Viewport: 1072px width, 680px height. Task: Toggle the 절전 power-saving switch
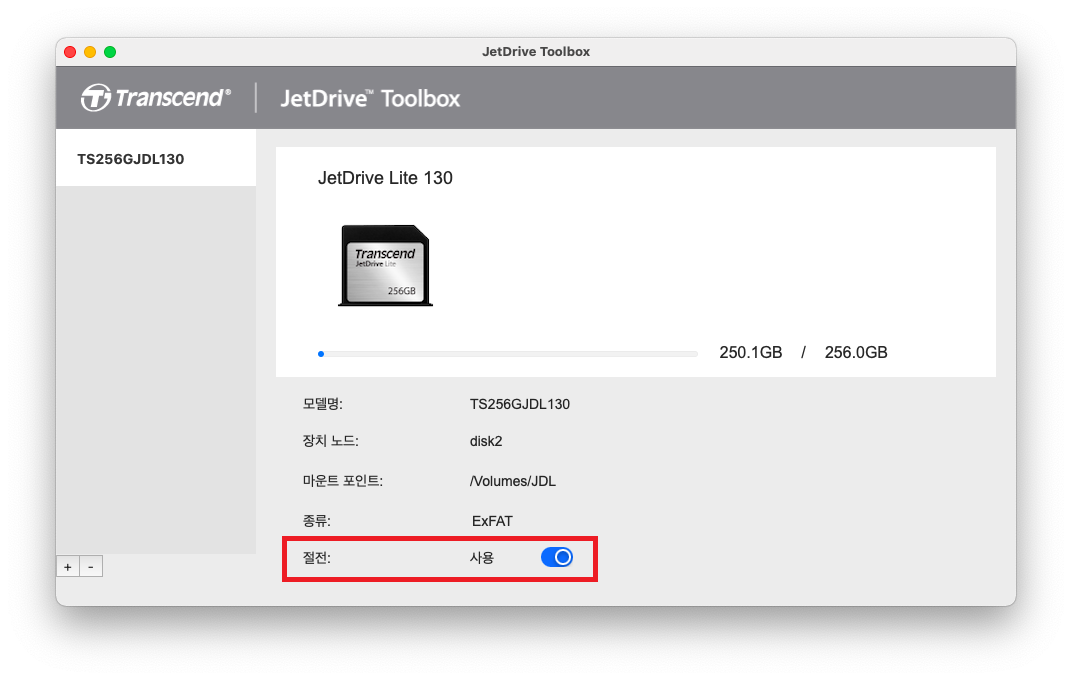tap(557, 558)
